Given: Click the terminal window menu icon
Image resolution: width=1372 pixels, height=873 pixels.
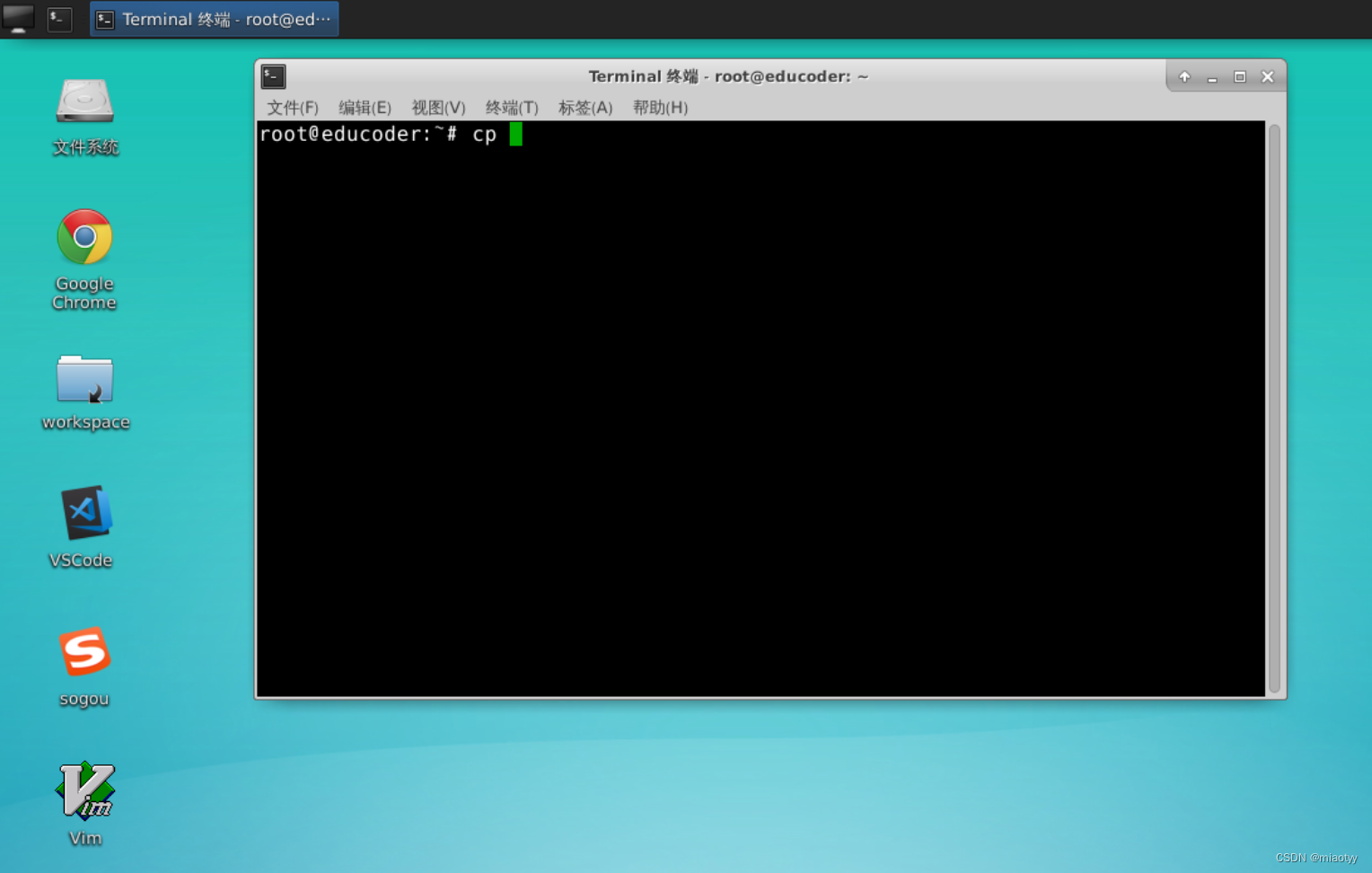Looking at the screenshot, I should tap(274, 76).
